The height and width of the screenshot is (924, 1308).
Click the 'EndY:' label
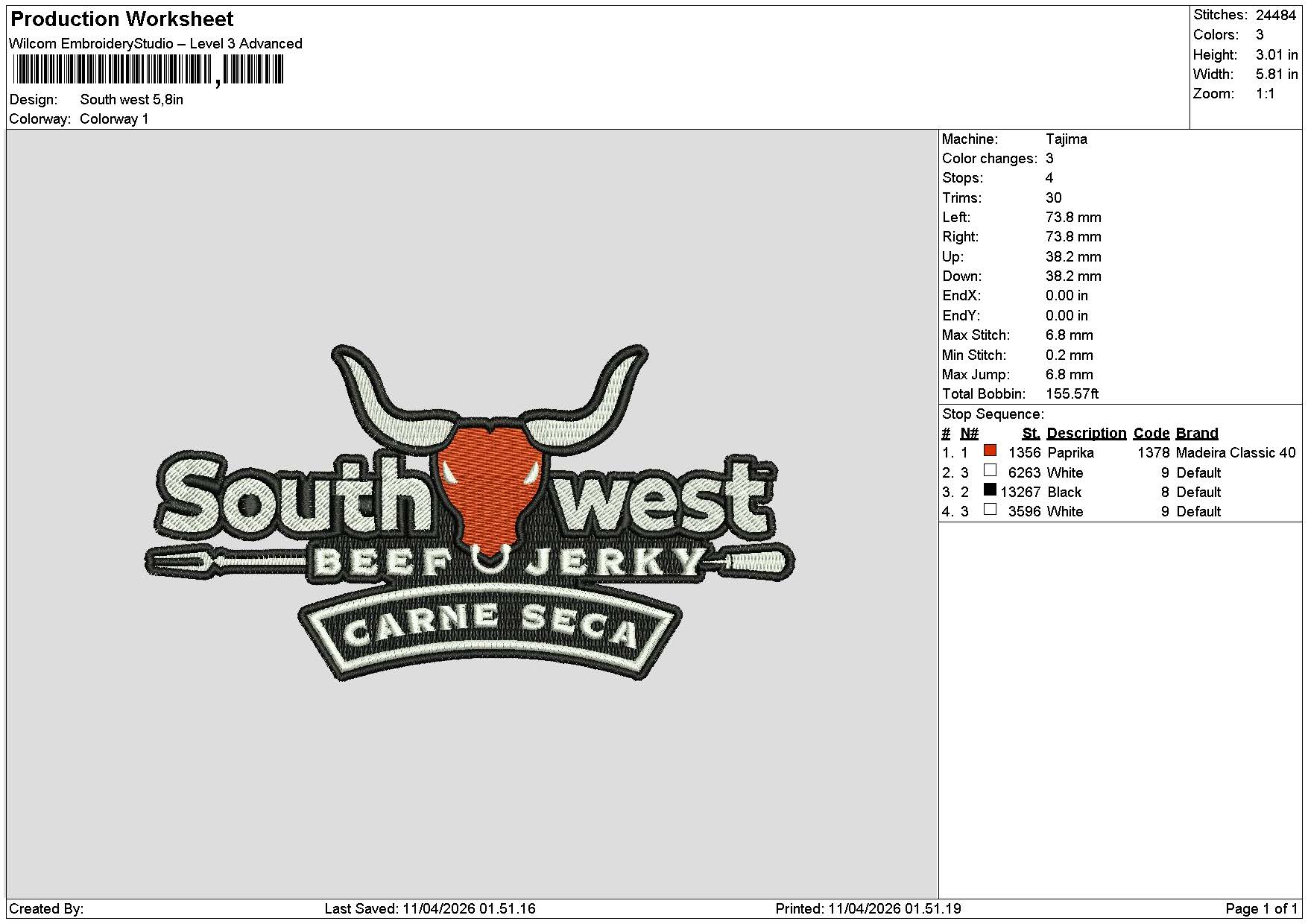pos(961,316)
